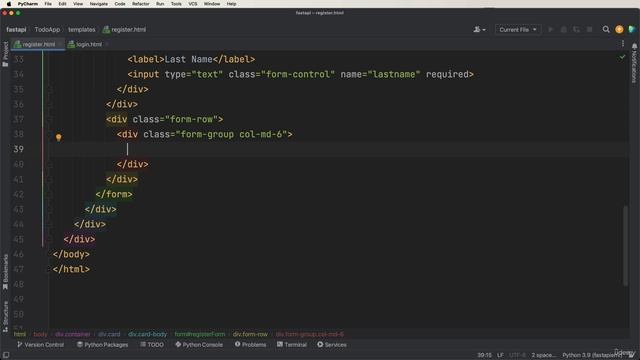The image size is (640, 360).
Task: Click the TodoApp breadcrumb in navigation bar
Action: point(47,29)
